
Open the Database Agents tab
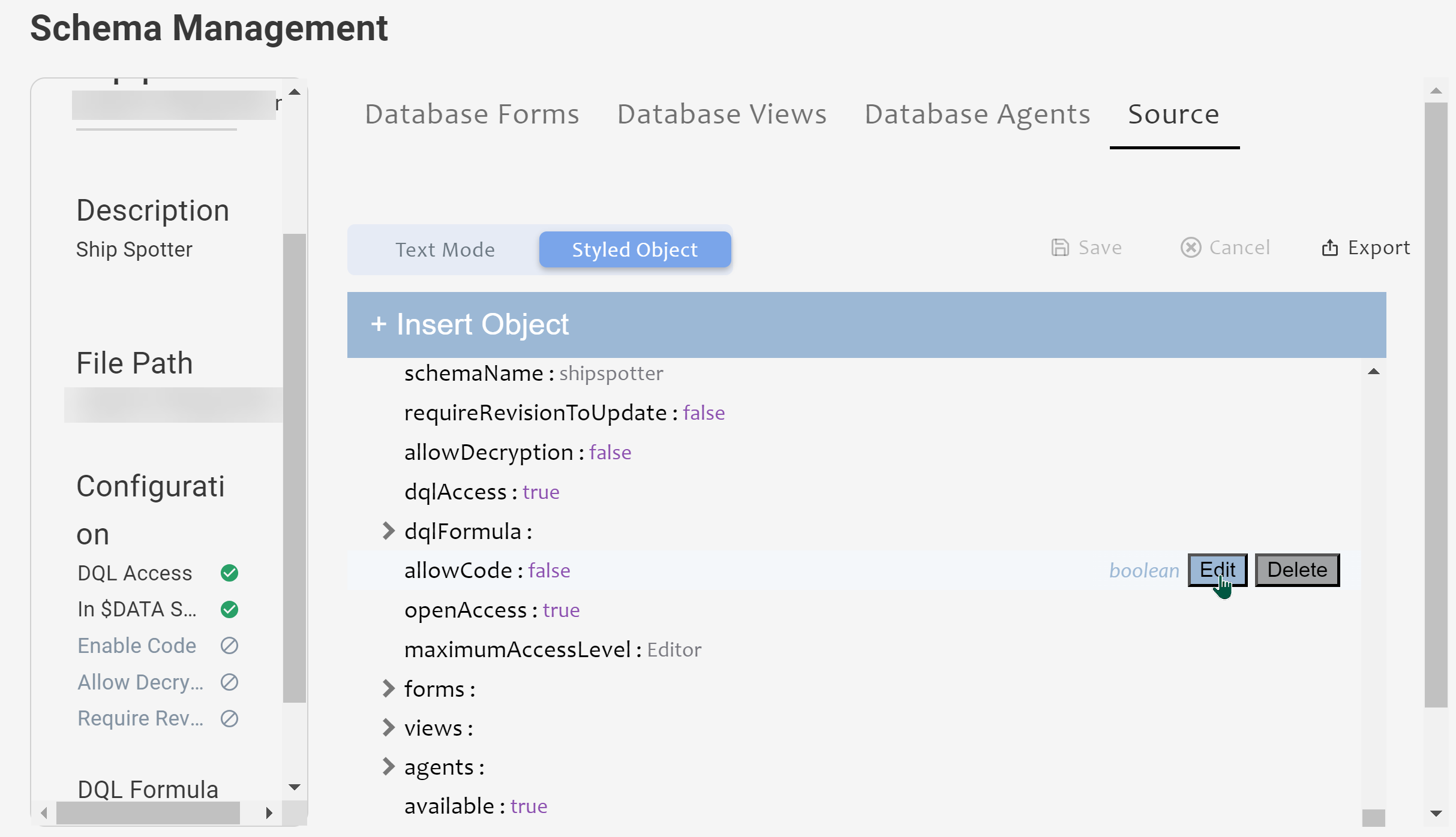[x=977, y=114]
